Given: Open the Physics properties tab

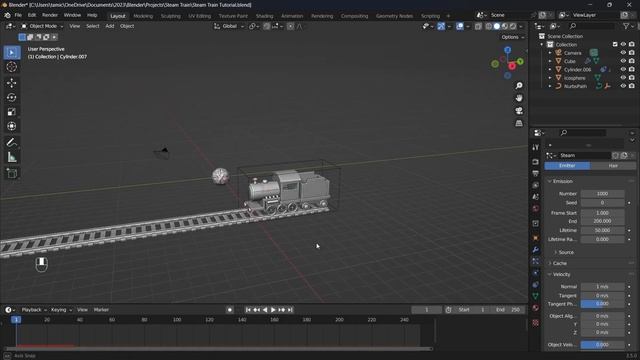Looking at the screenshot, I should pos(536,273).
